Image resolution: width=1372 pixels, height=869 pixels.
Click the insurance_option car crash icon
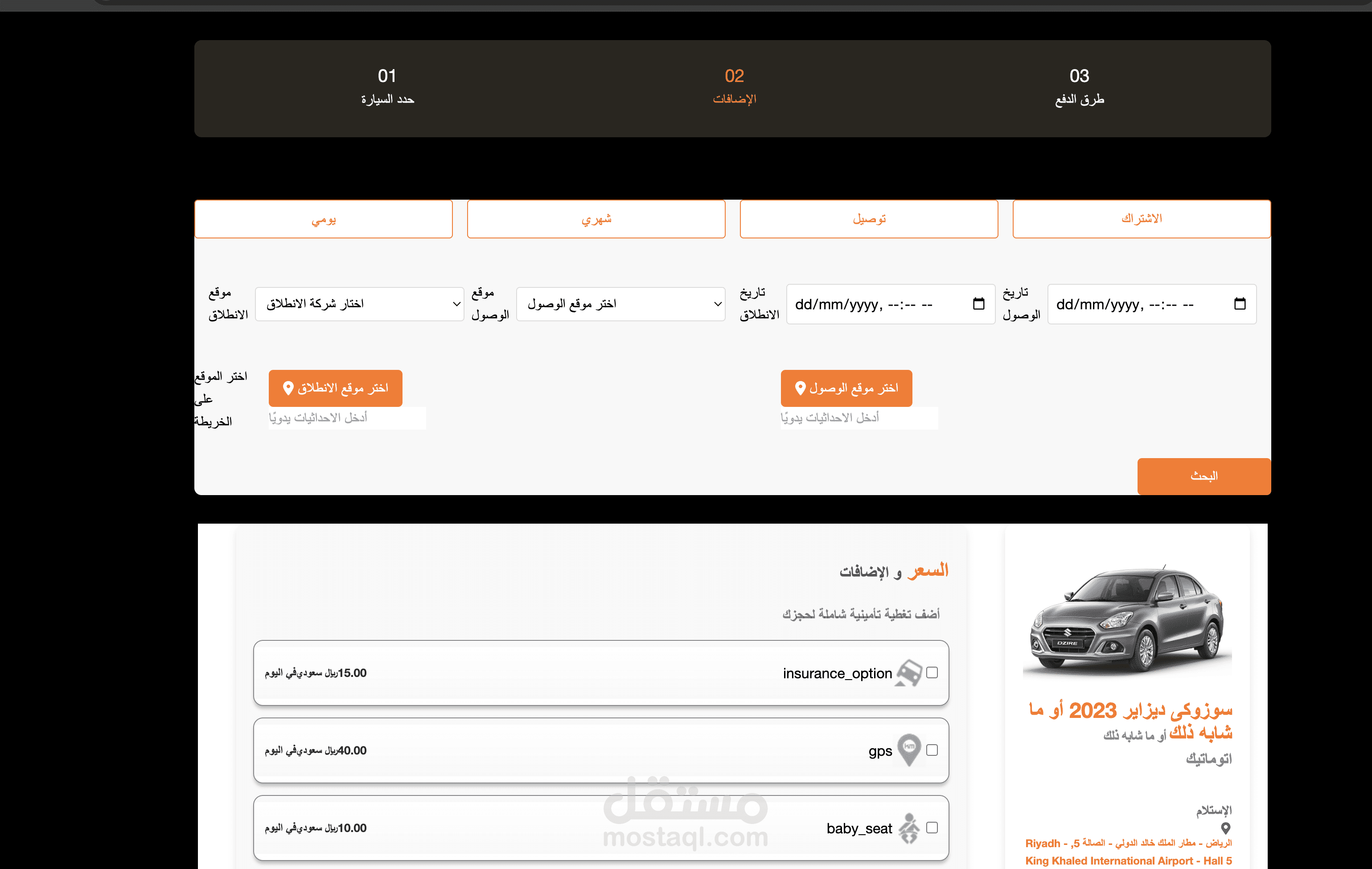click(909, 673)
